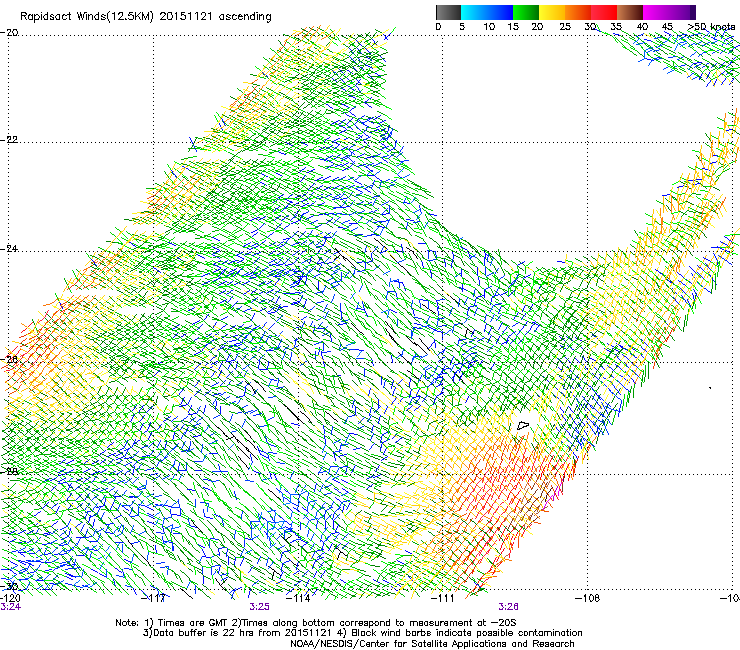Select the cyan 5-10 knots color segment
This screenshot has width=740, height=650.
(x=474, y=12)
